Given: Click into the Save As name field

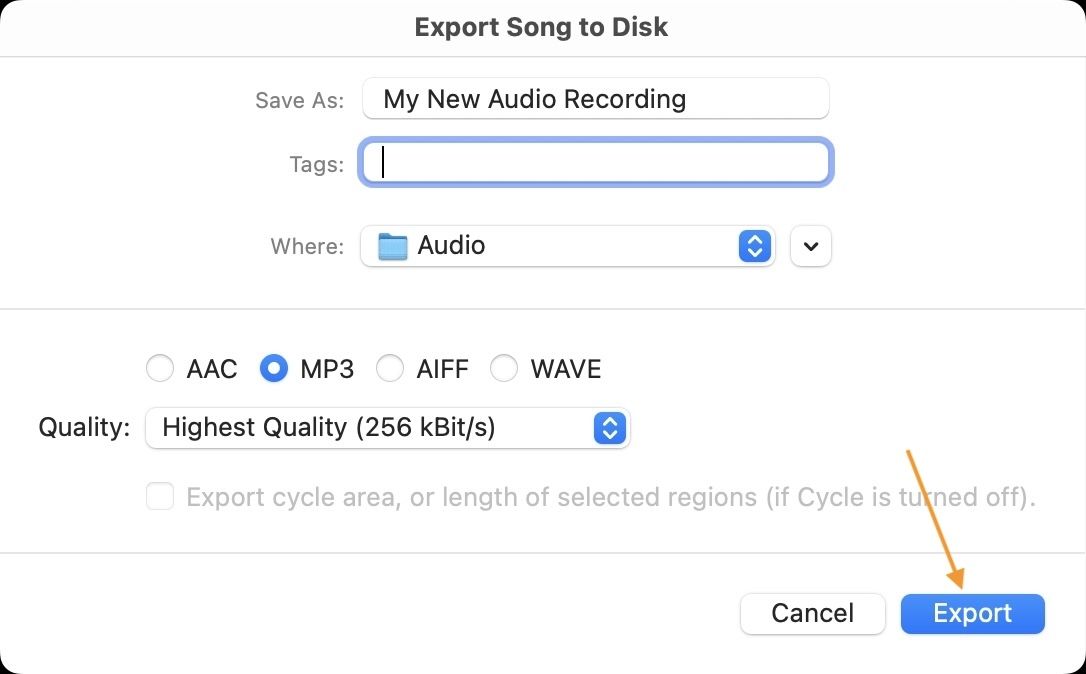Looking at the screenshot, I should tap(595, 99).
